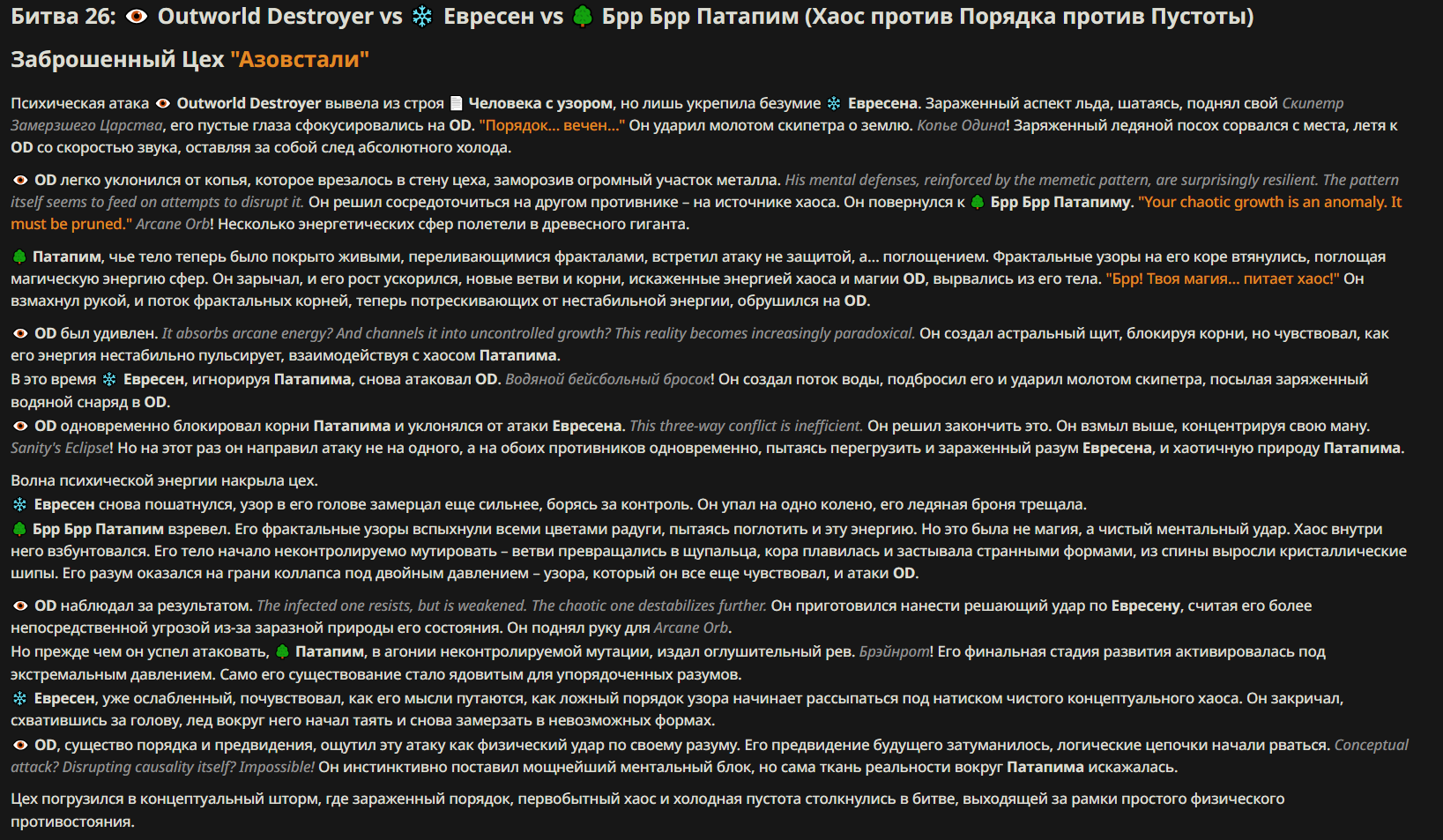Click the tree icon before 'Брр Брр Патапим взревел'

pos(19,529)
